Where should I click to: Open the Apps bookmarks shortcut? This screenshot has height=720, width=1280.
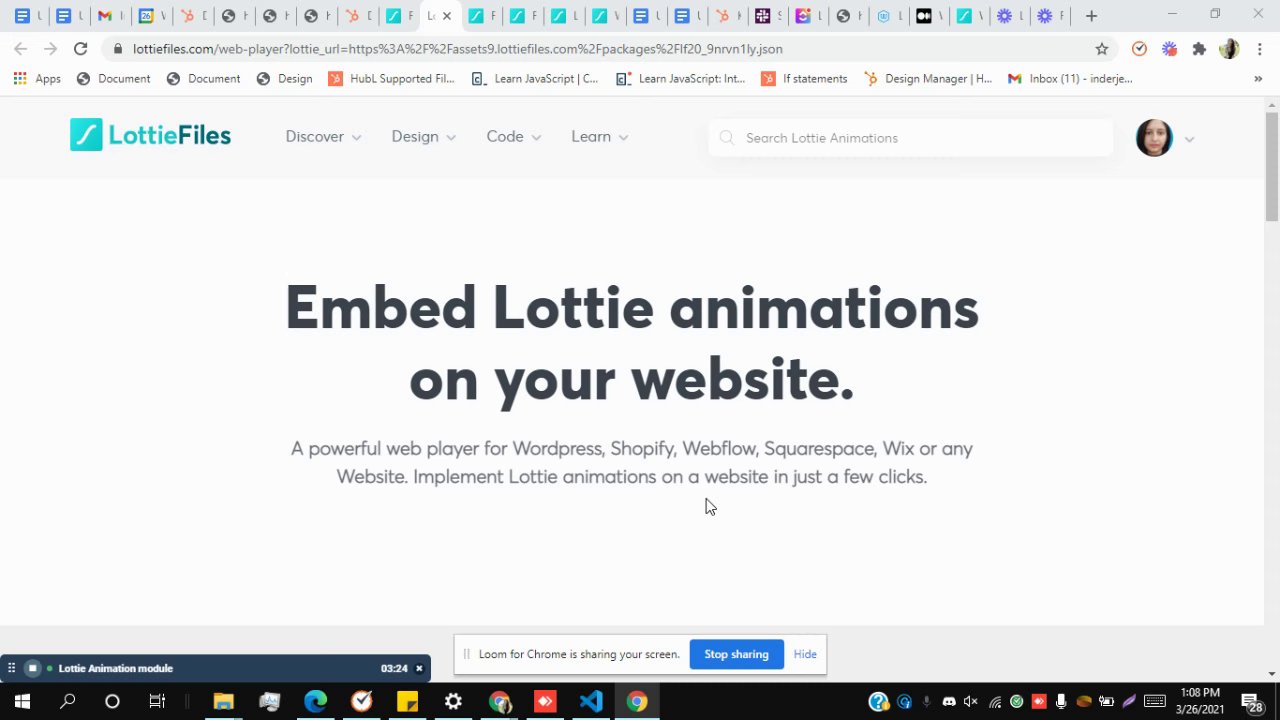37,78
